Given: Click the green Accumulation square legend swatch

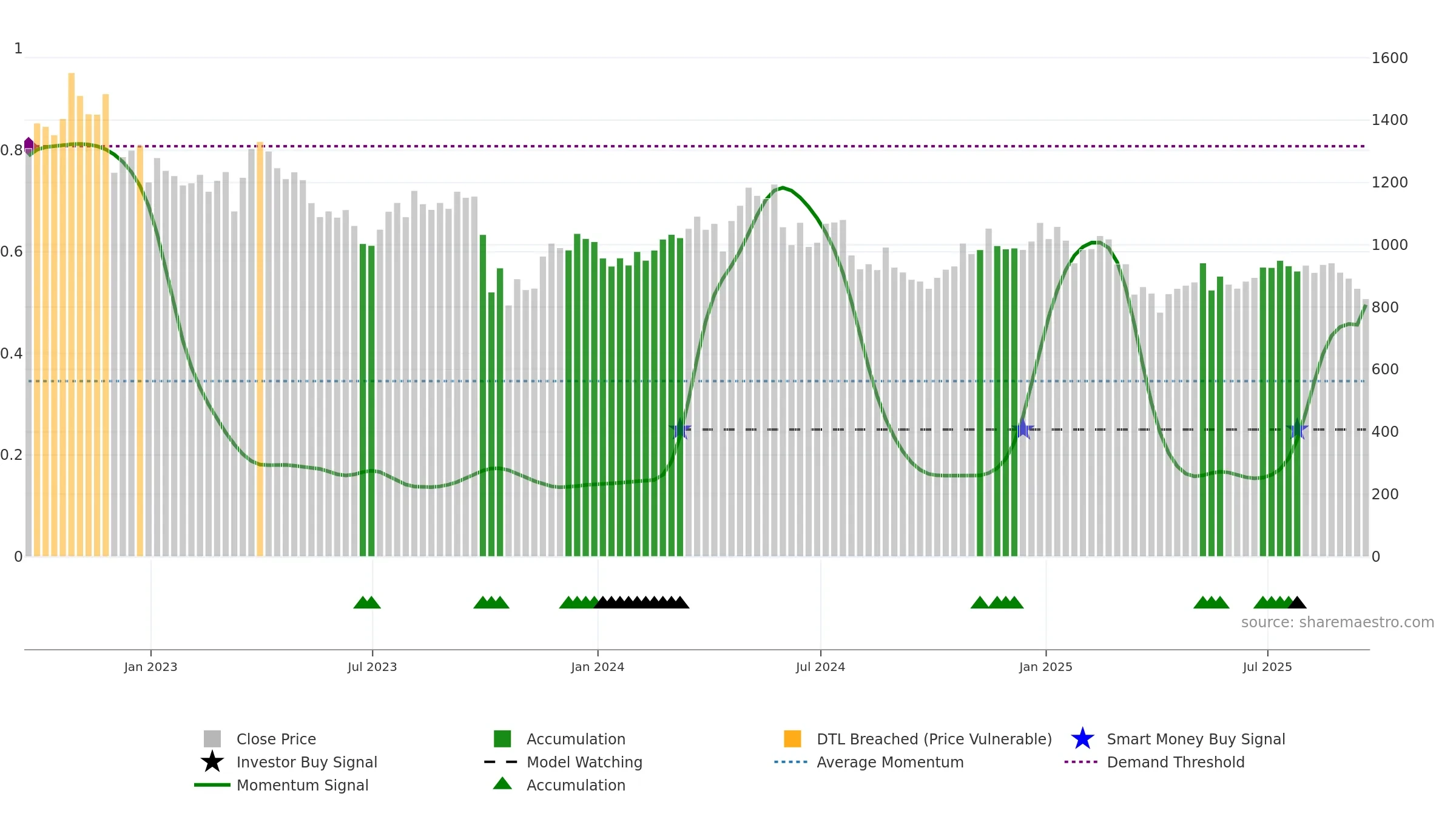Looking at the screenshot, I should 502,739.
